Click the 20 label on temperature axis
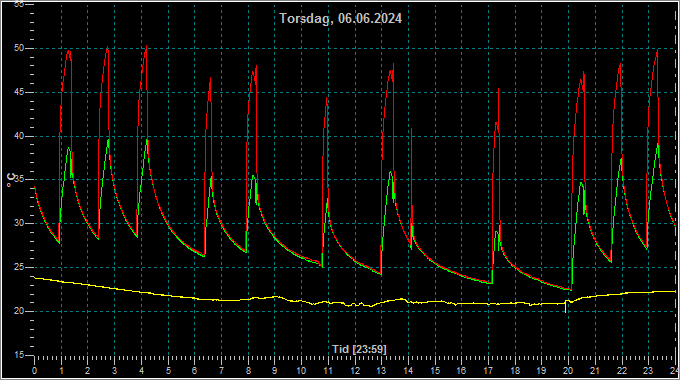680x380 pixels. (19, 311)
